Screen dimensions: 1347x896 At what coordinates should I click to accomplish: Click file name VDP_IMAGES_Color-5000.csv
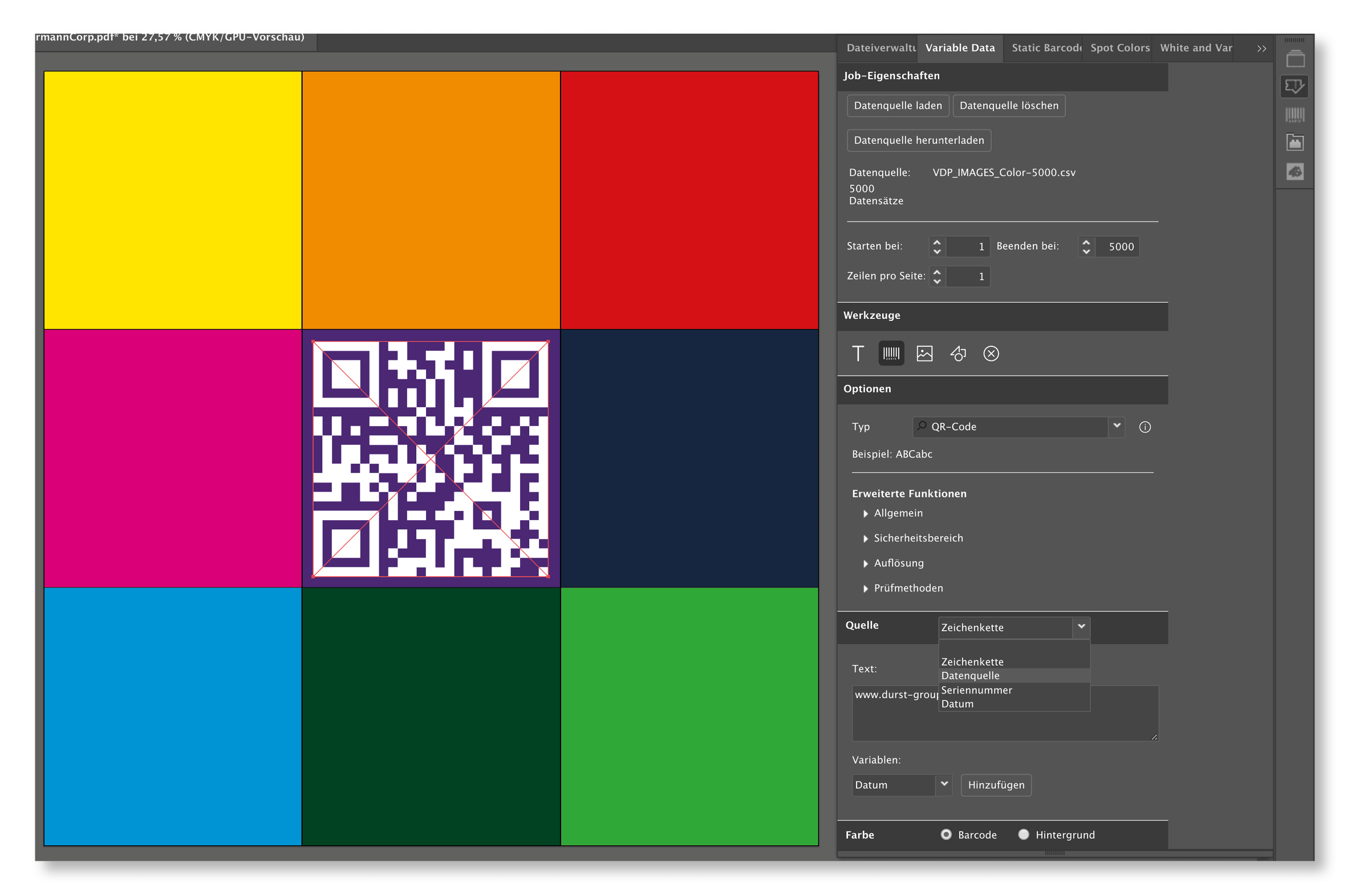pyautogui.click(x=1004, y=173)
